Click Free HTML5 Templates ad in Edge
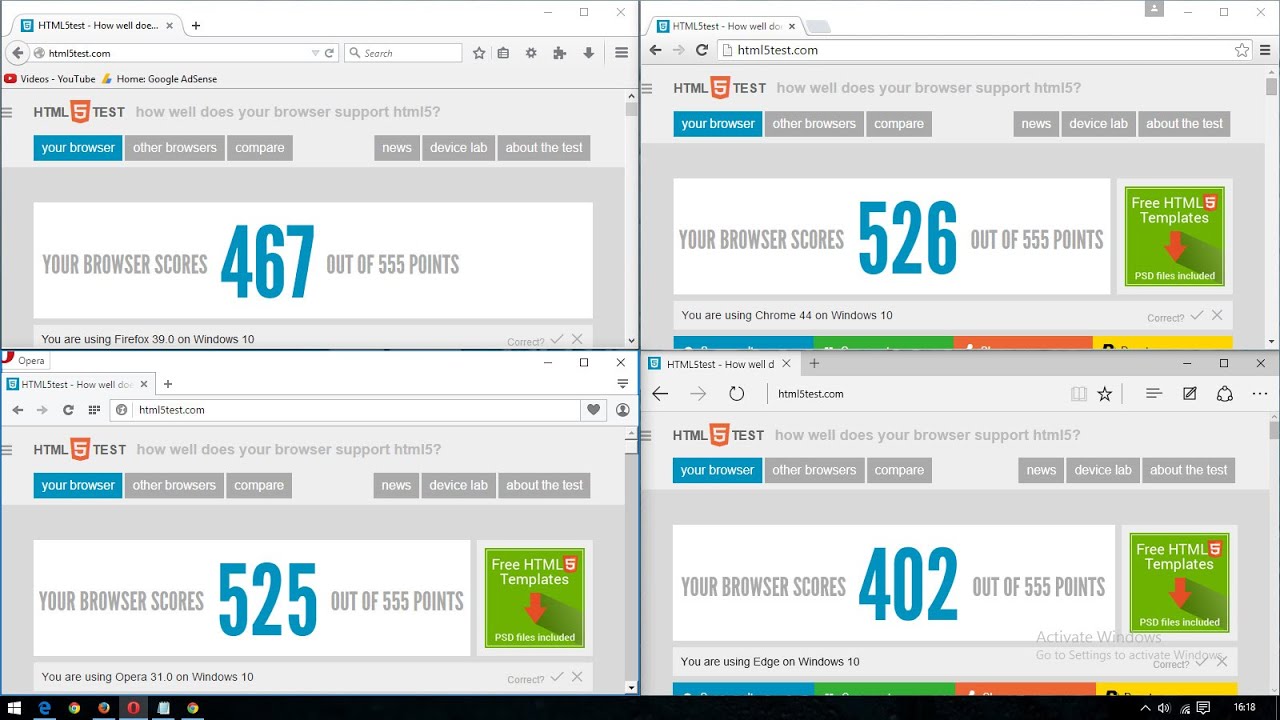 (x=1179, y=583)
